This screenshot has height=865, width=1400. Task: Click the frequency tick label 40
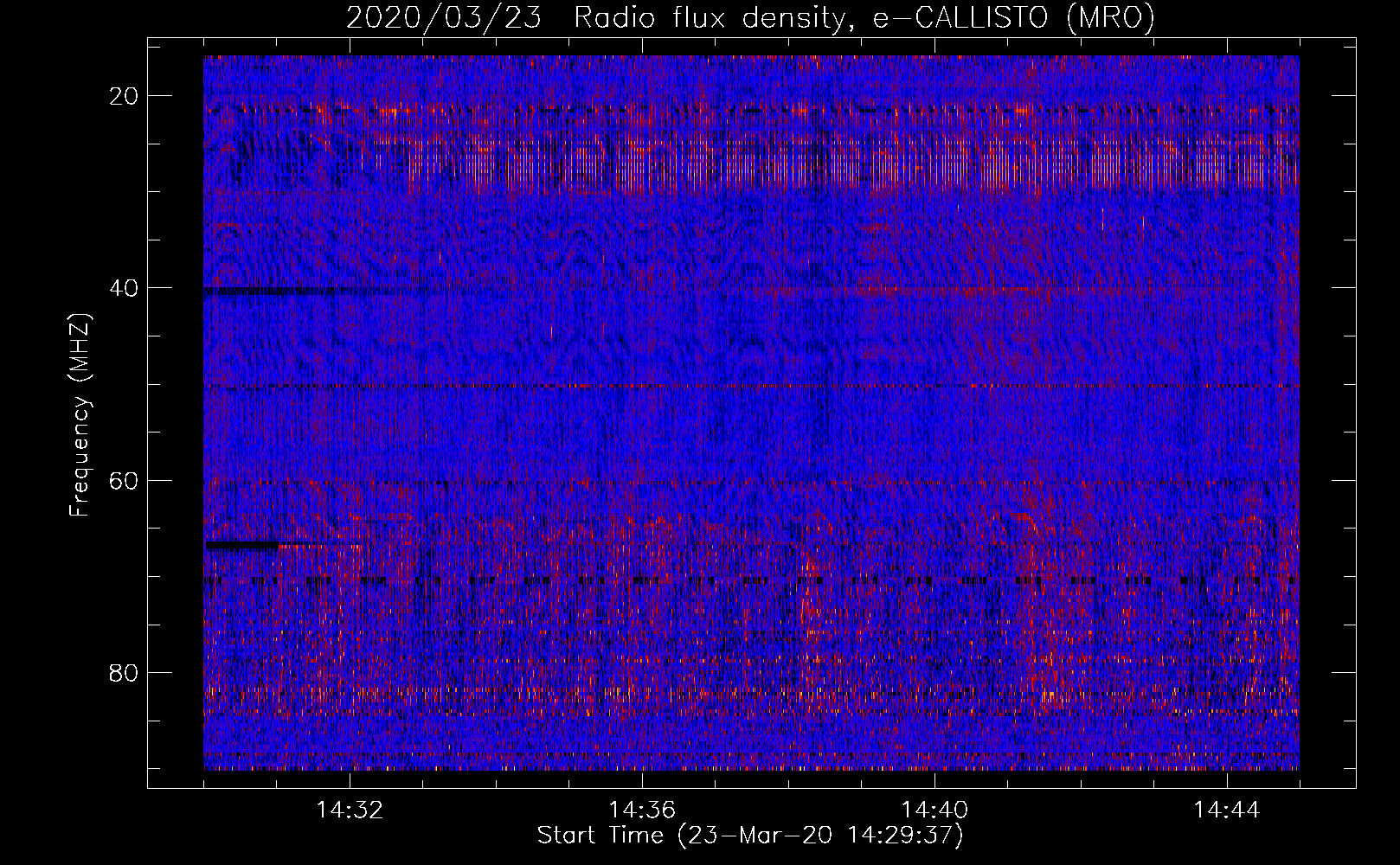[124, 288]
